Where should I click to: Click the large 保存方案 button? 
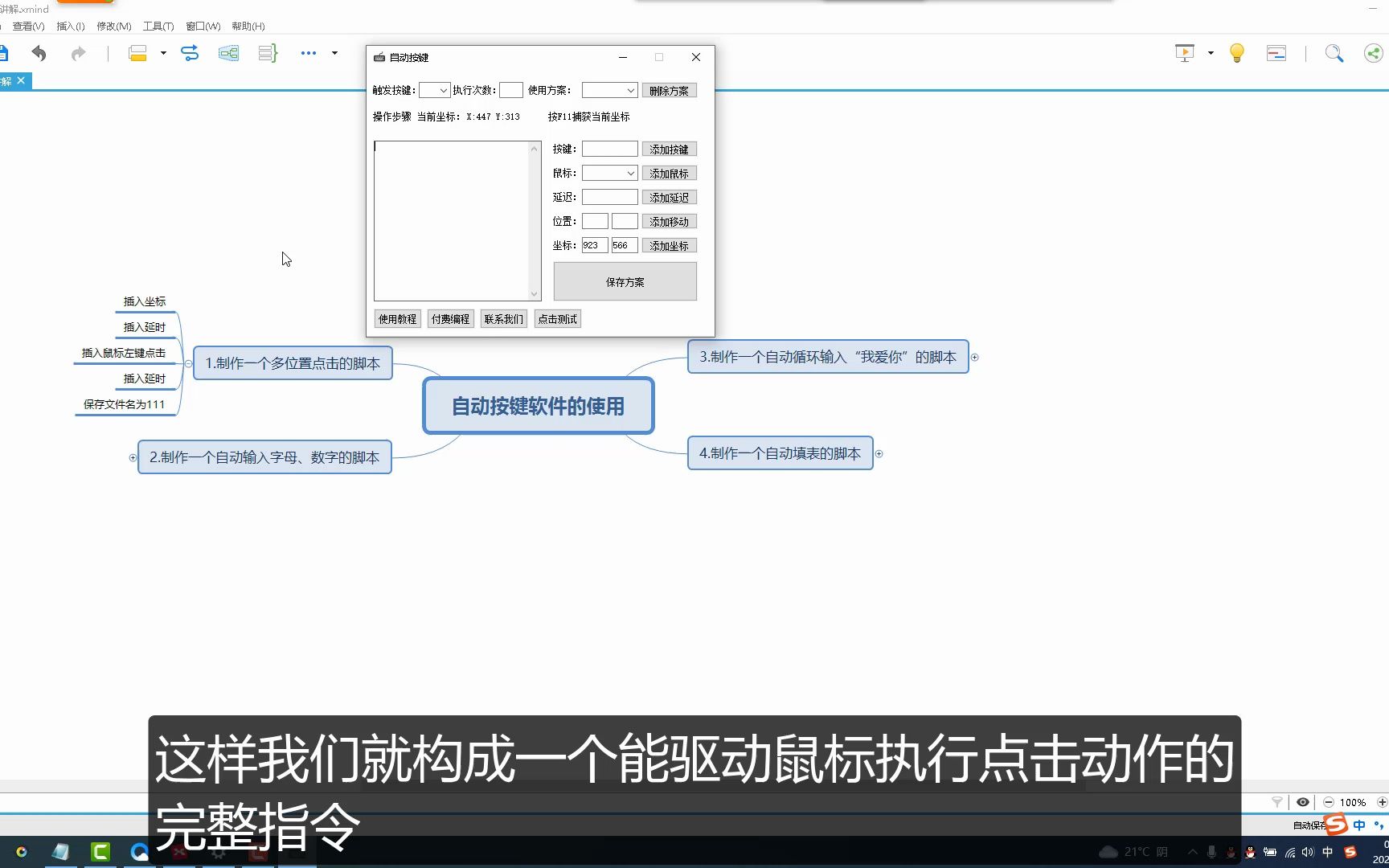[625, 282]
